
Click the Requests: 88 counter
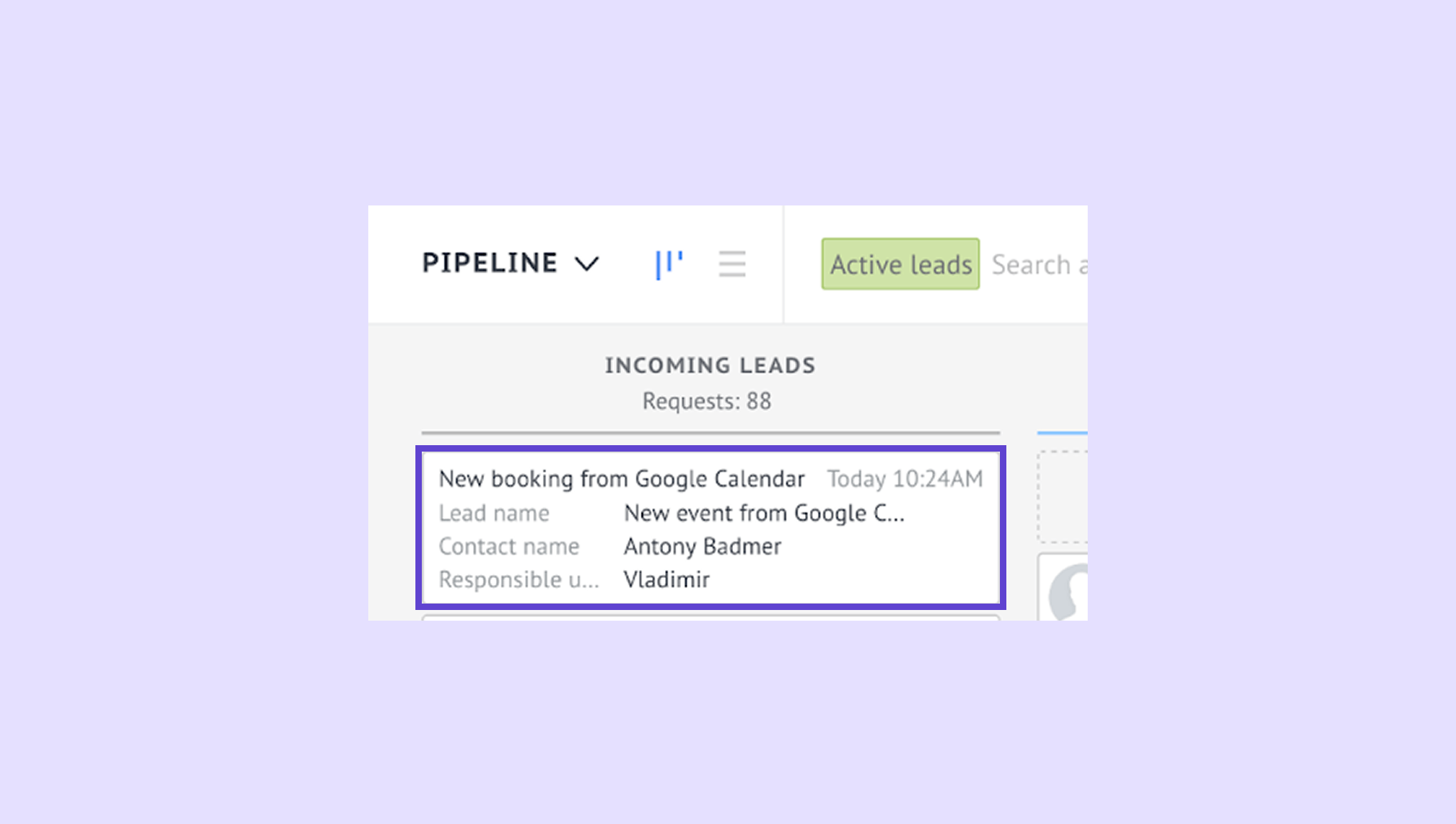pyautogui.click(x=707, y=401)
